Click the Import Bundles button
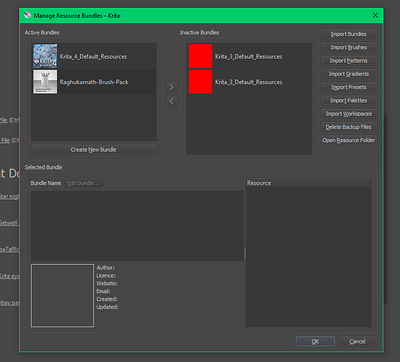 pos(349,34)
